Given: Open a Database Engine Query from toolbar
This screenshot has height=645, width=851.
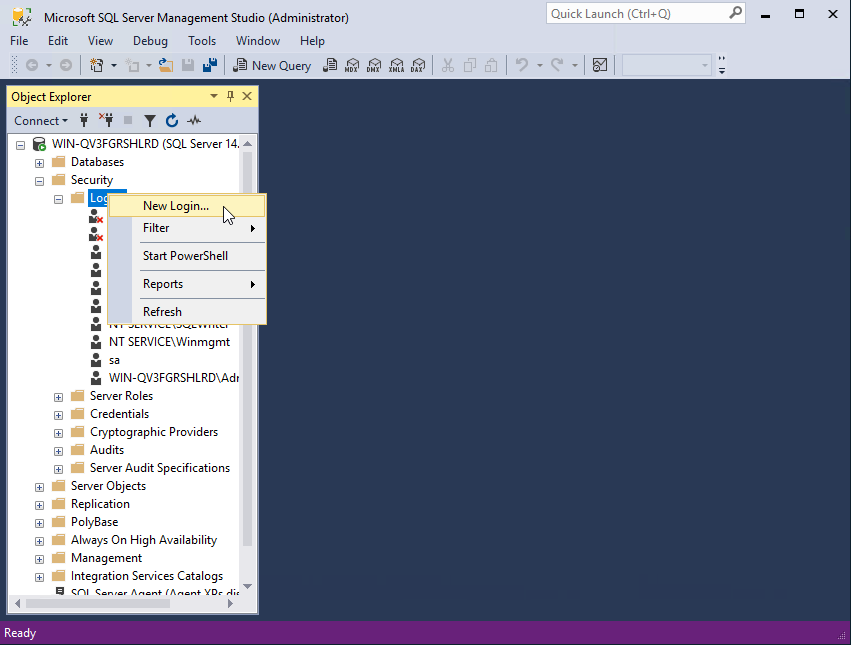Looking at the screenshot, I should [x=329, y=66].
